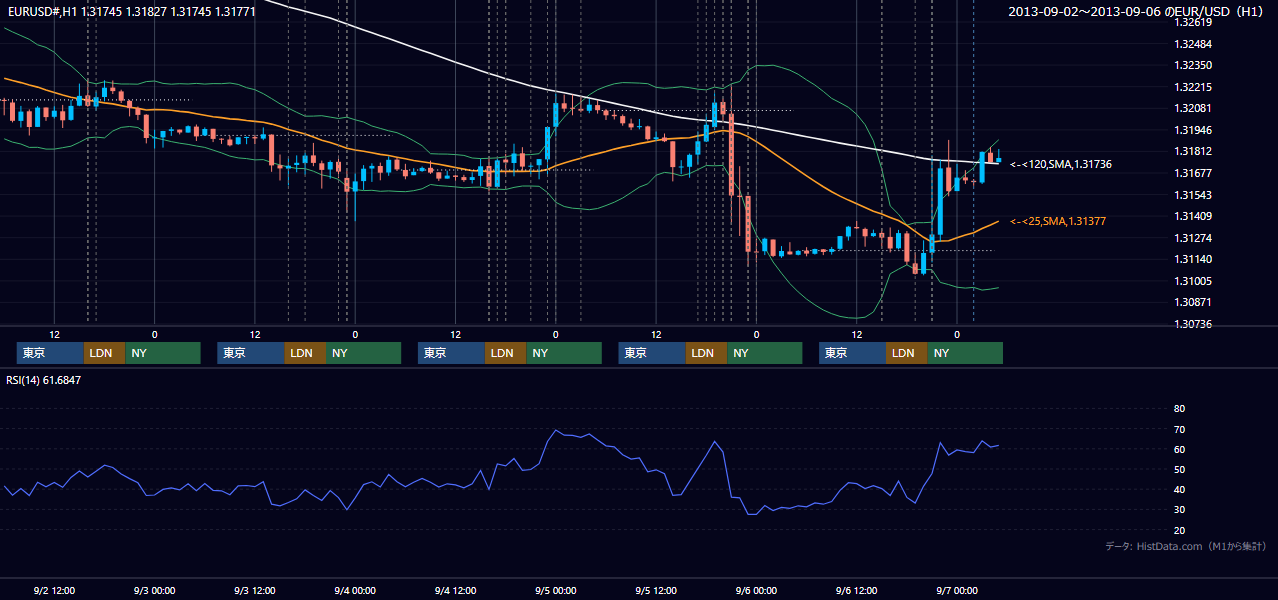Click price axis label 1.31274

point(1193,238)
